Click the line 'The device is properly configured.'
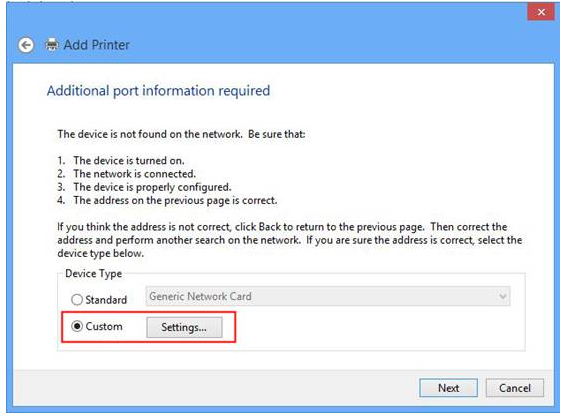 point(152,187)
